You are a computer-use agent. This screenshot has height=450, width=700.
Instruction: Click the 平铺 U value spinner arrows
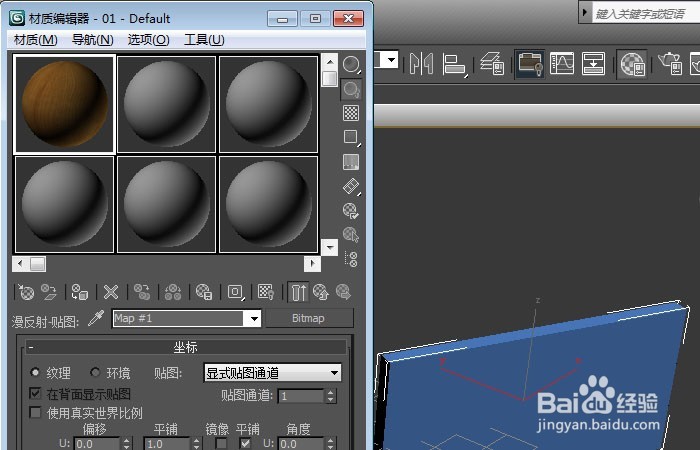[x=196, y=444]
